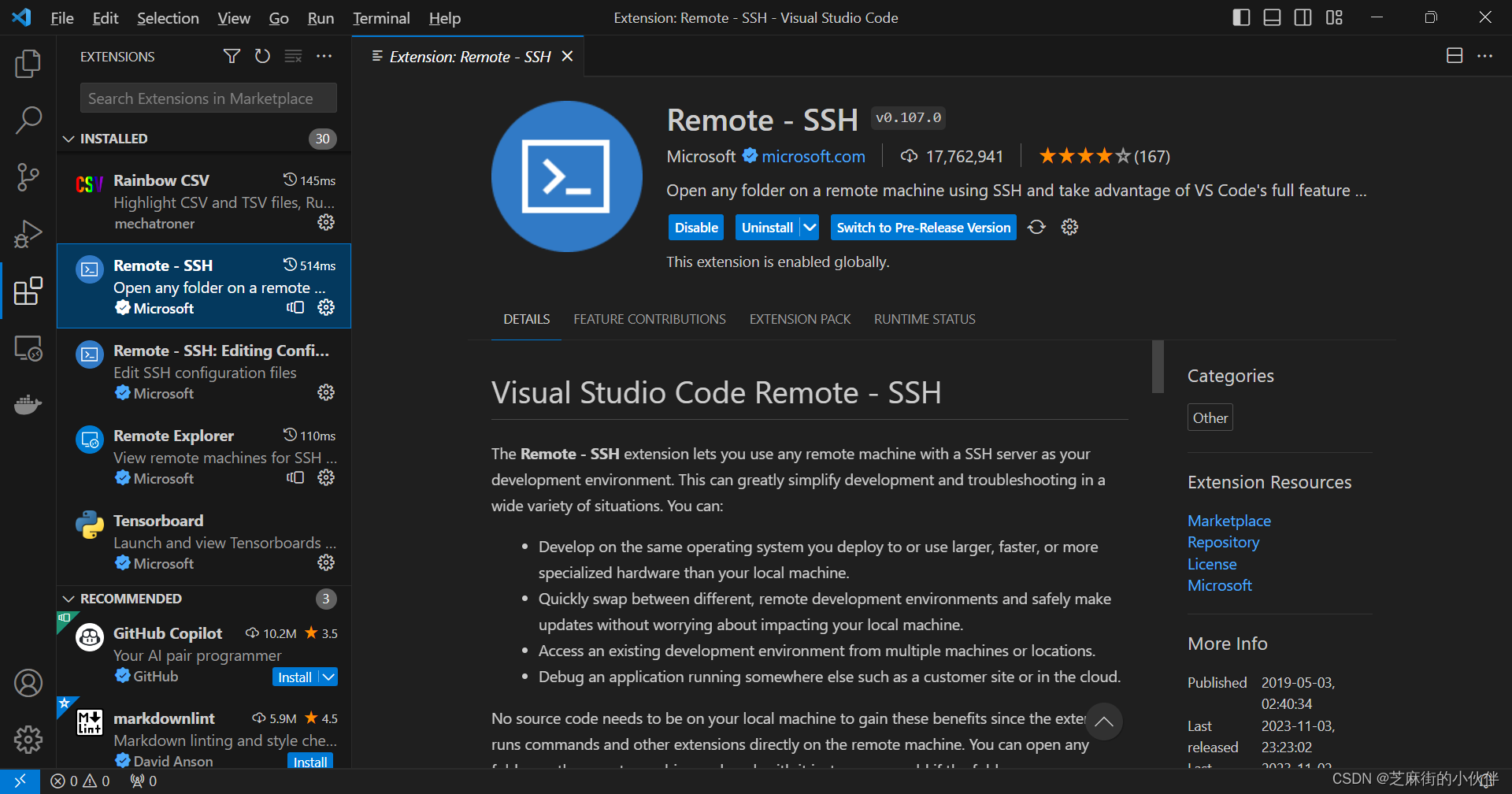Refresh the extensions list
The image size is (1512, 794).
coord(262,56)
